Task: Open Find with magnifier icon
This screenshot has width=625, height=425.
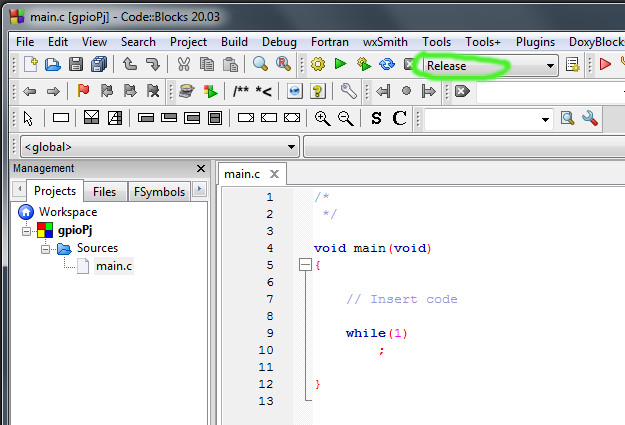Action: 260,64
